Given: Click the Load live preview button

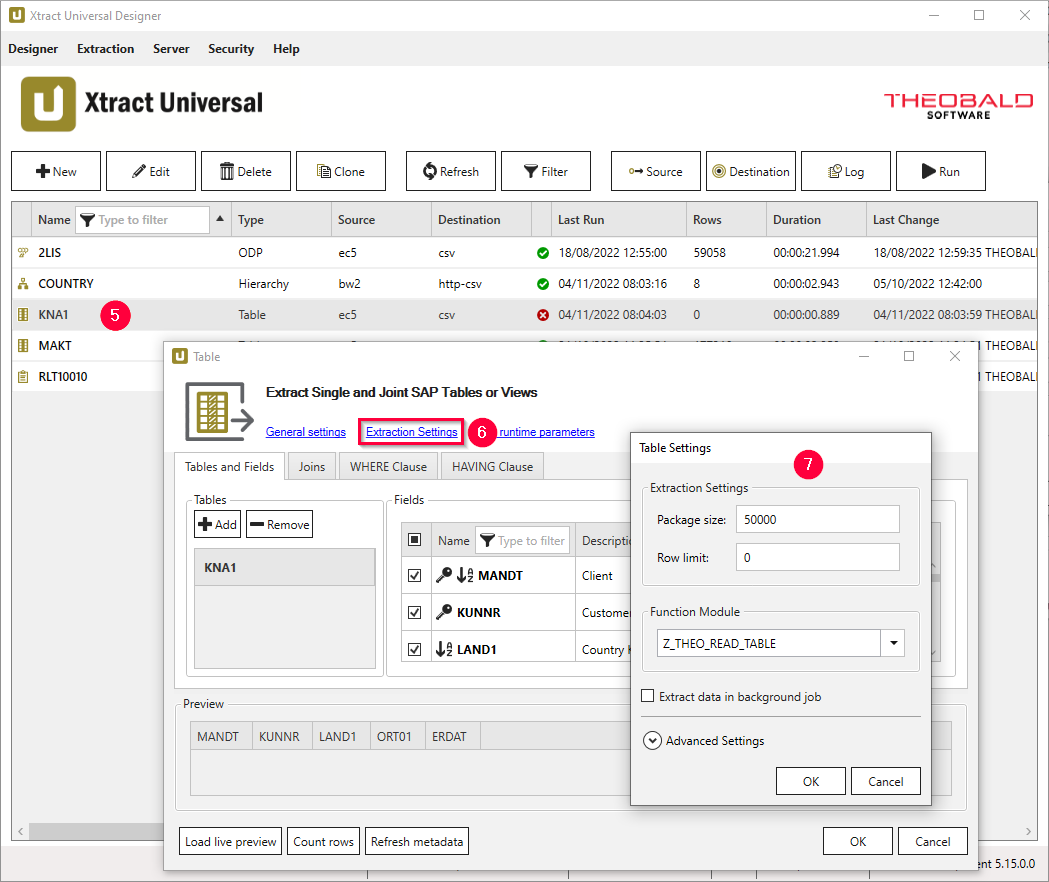Looking at the screenshot, I should [x=231, y=842].
